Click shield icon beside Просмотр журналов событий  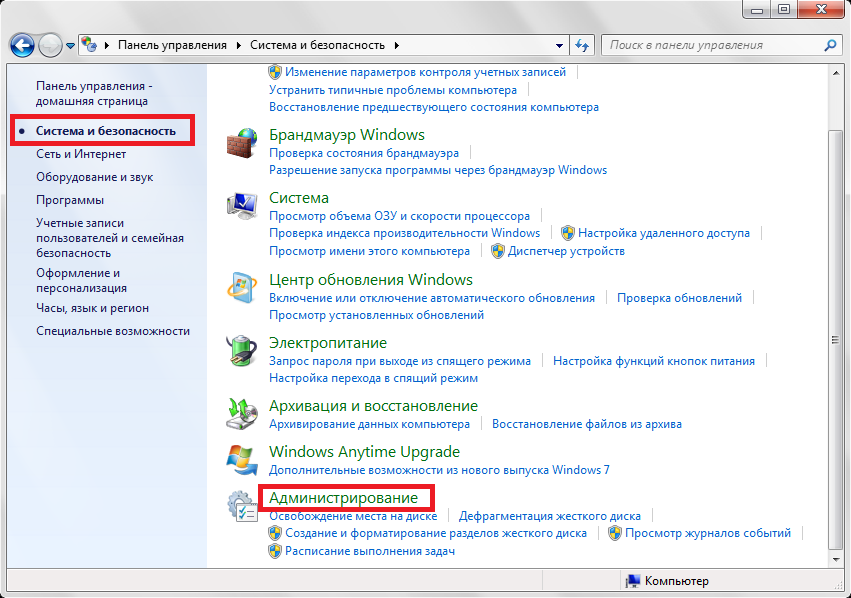point(614,533)
